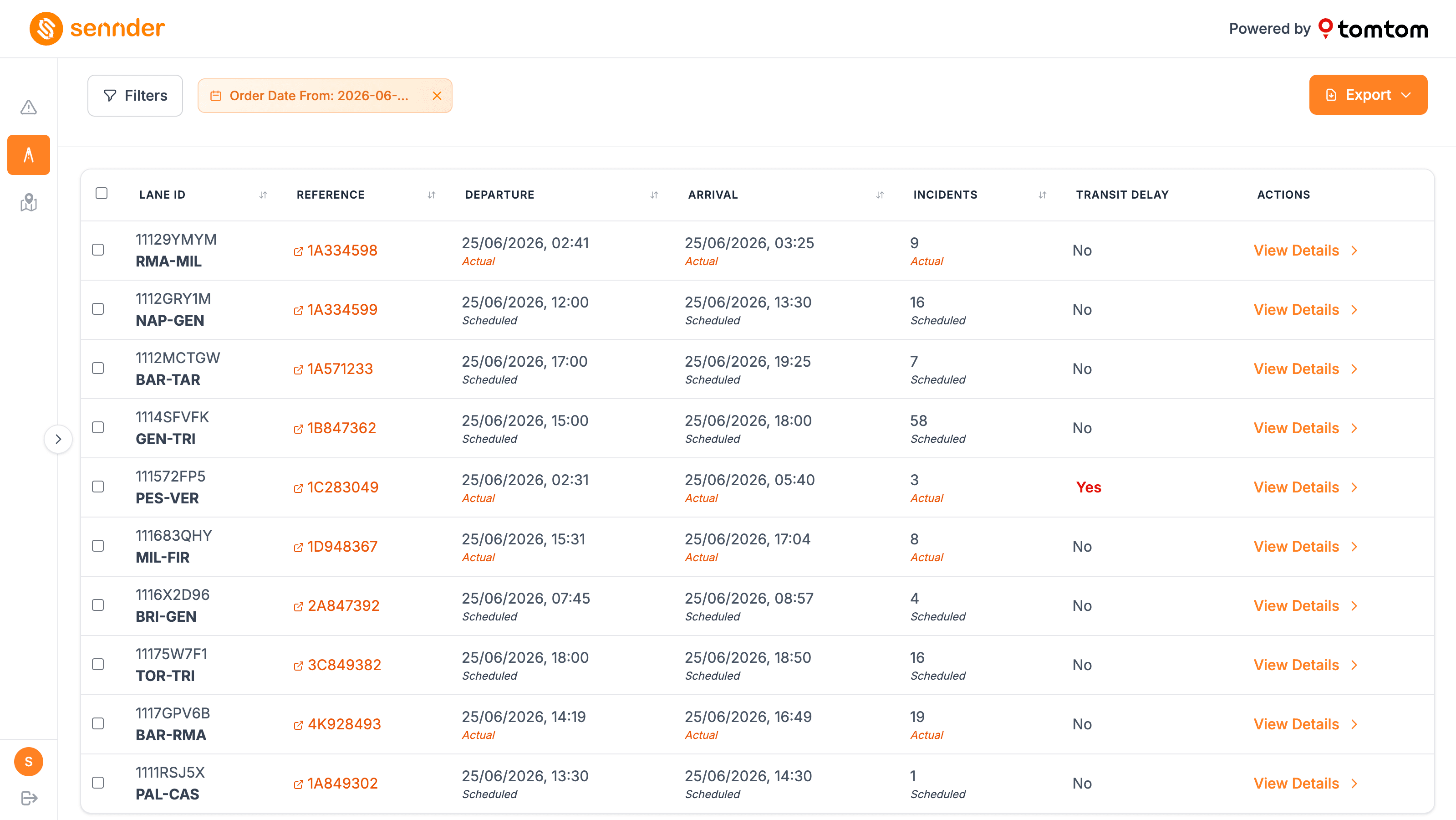This screenshot has width=1456, height=820.
Task: Click external link icon beside 1A571233
Action: pos(298,370)
